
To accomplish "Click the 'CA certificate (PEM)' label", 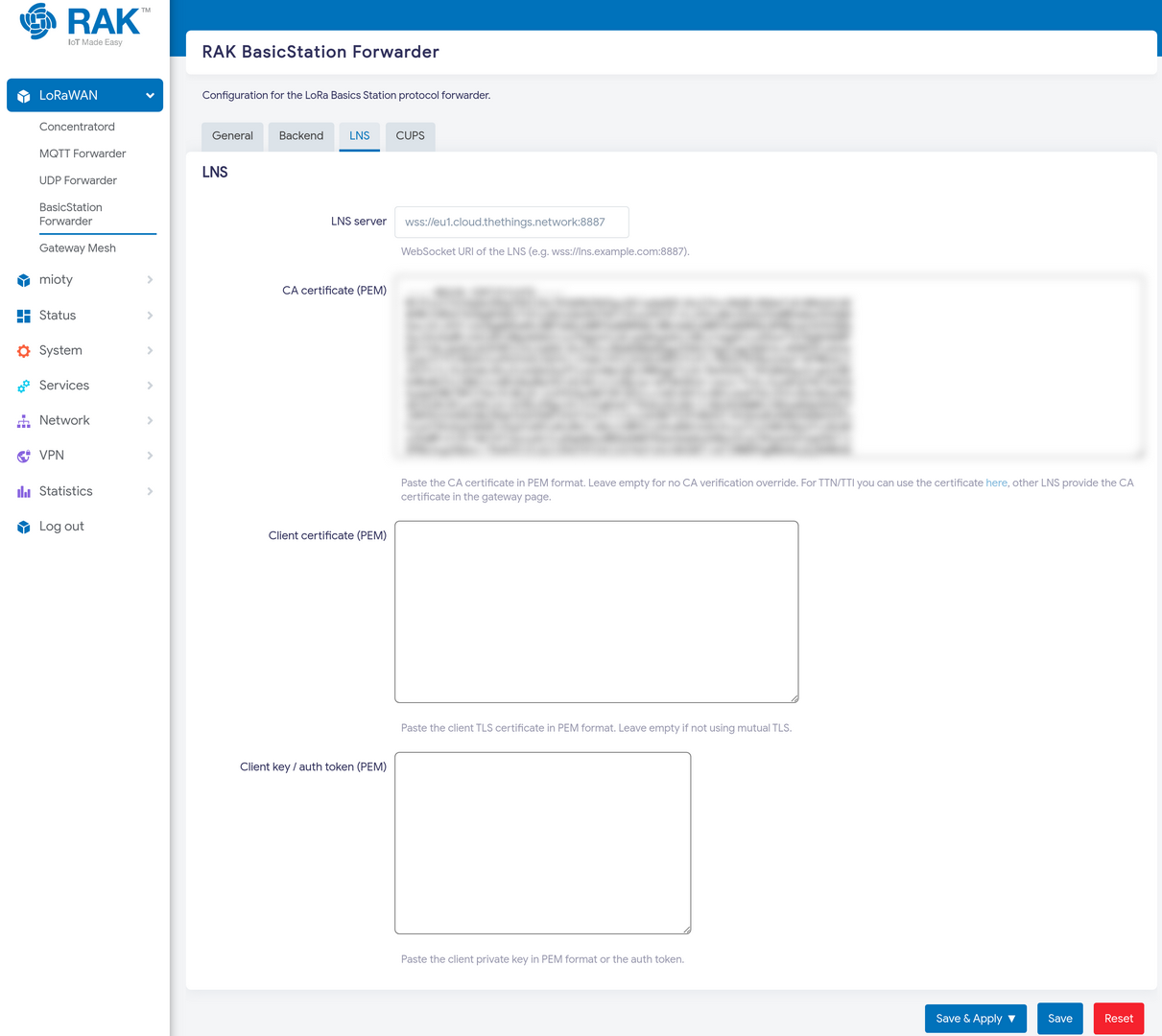I will coord(335,291).
